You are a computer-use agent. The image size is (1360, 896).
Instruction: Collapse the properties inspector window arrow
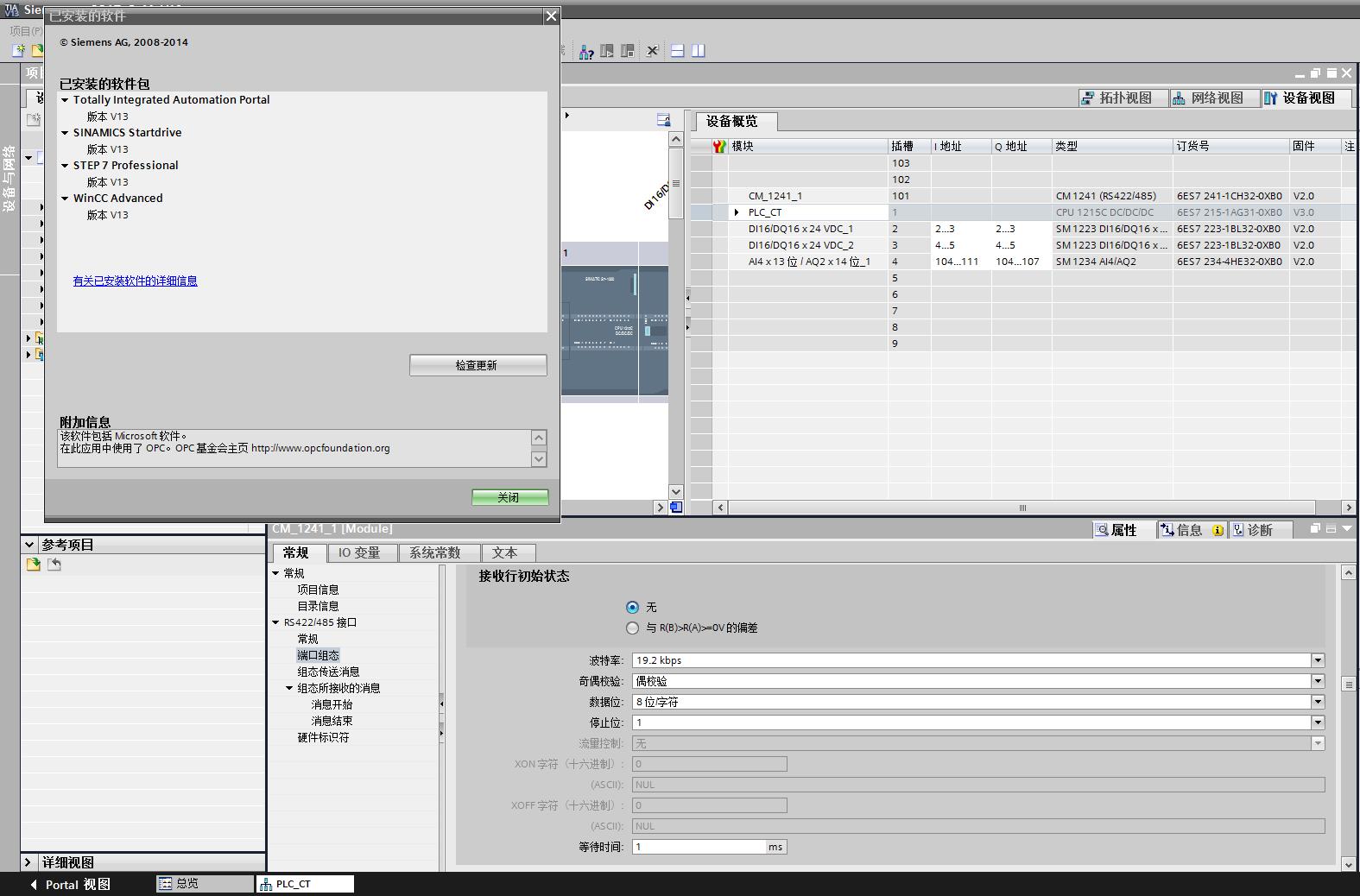(x=1346, y=528)
